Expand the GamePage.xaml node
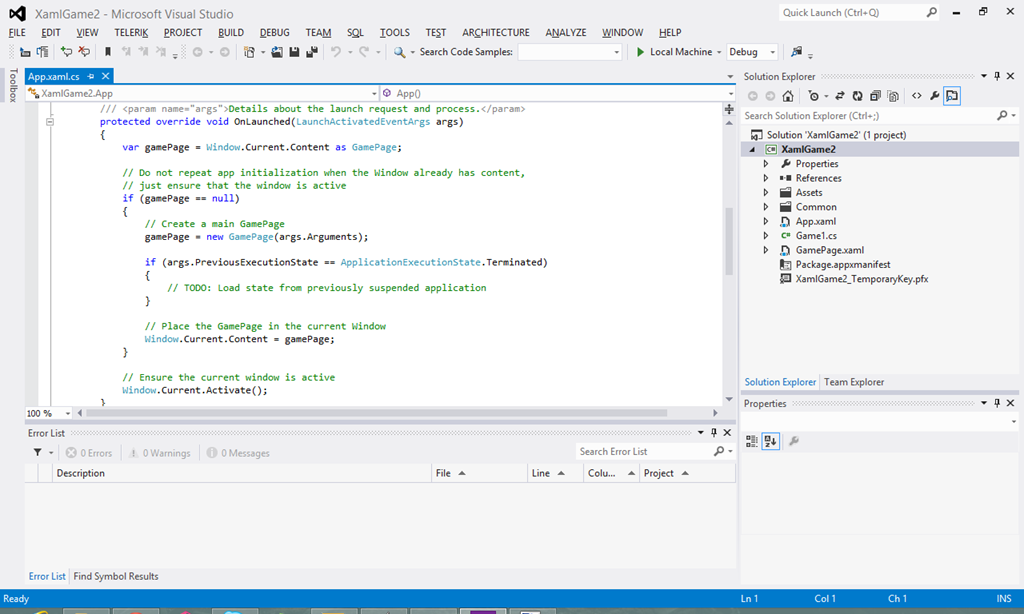Screen dimensions: 1024x614 click(766, 250)
